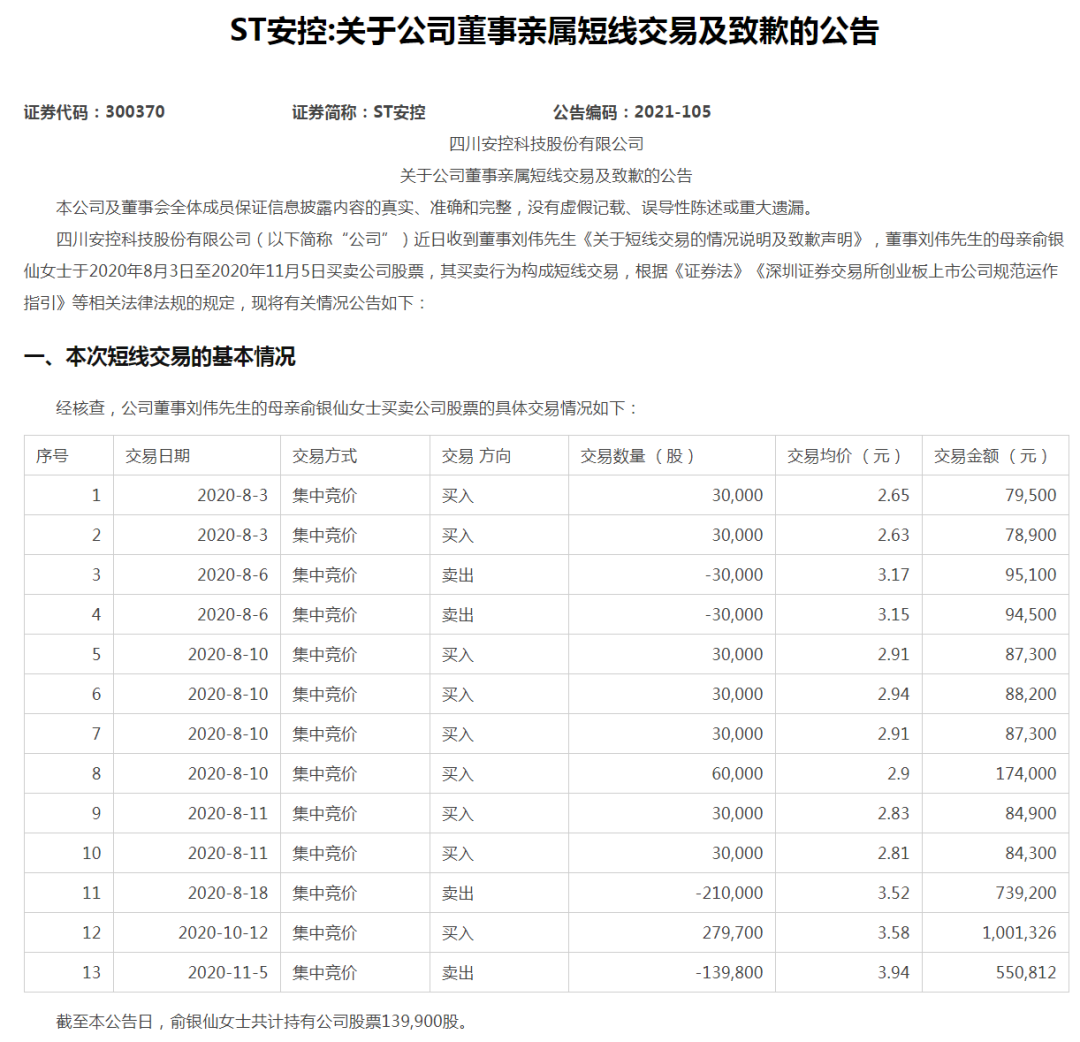
Task: Click sequence number '8' in the first column
Action: click(96, 774)
